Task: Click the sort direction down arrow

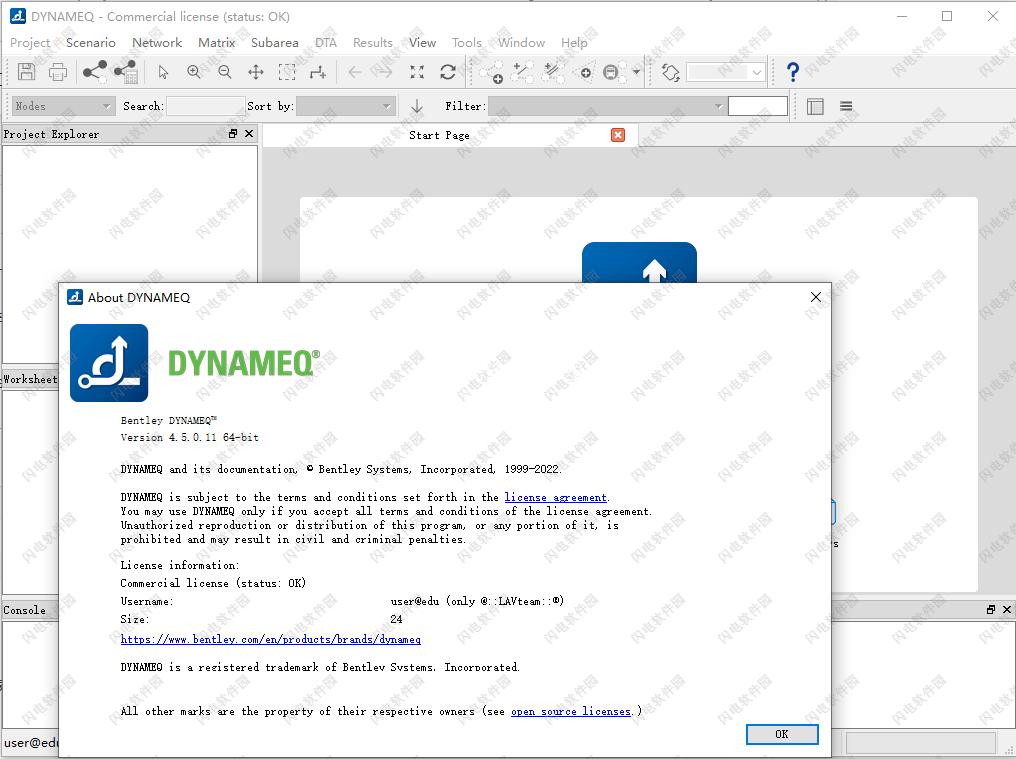Action: pos(417,106)
